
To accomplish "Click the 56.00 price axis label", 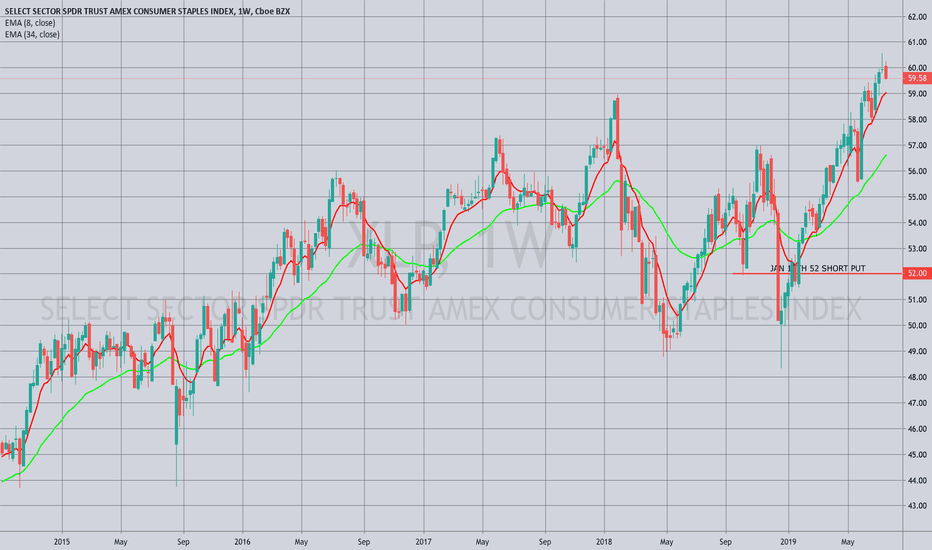I will point(917,171).
